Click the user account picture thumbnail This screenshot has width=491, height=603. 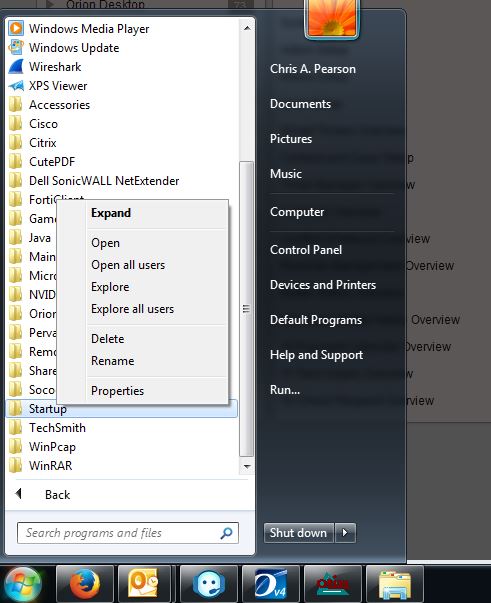pyautogui.click(x=331, y=18)
